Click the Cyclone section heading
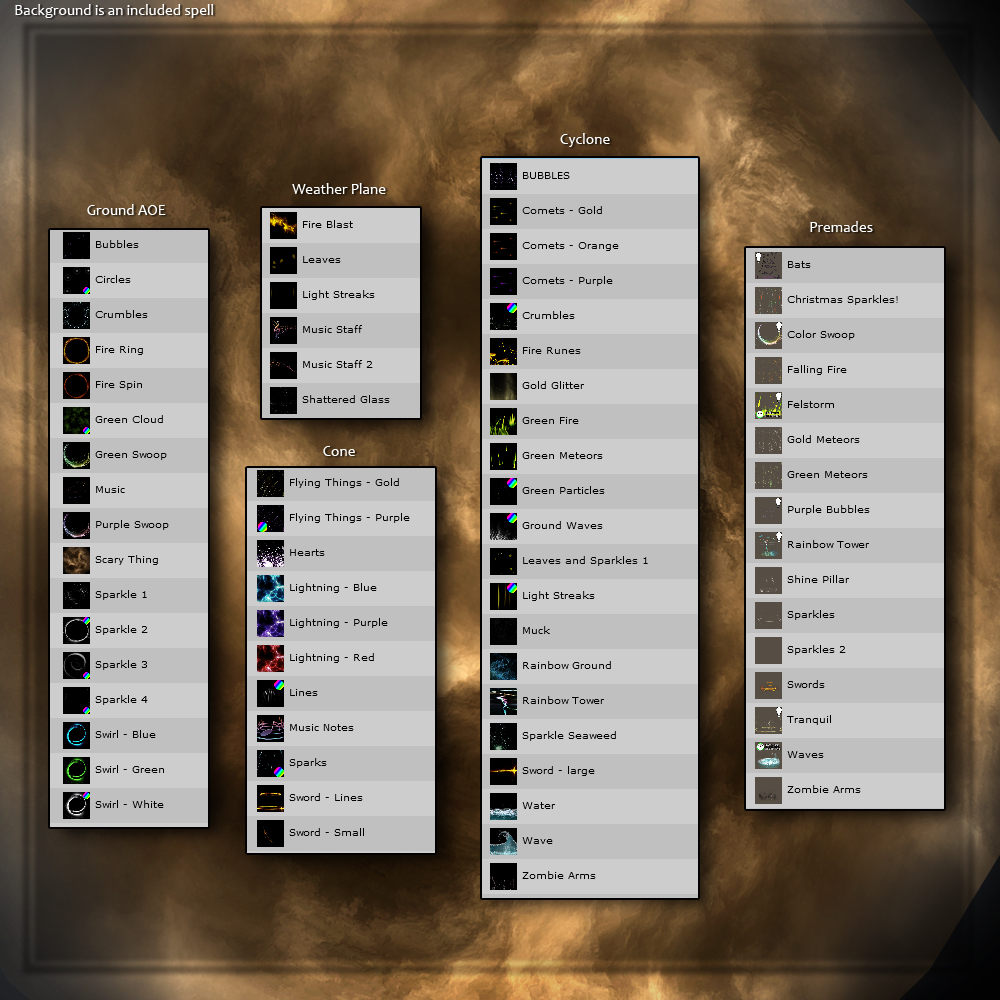The width and height of the screenshot is (1000, 1000). click(585, 140)
